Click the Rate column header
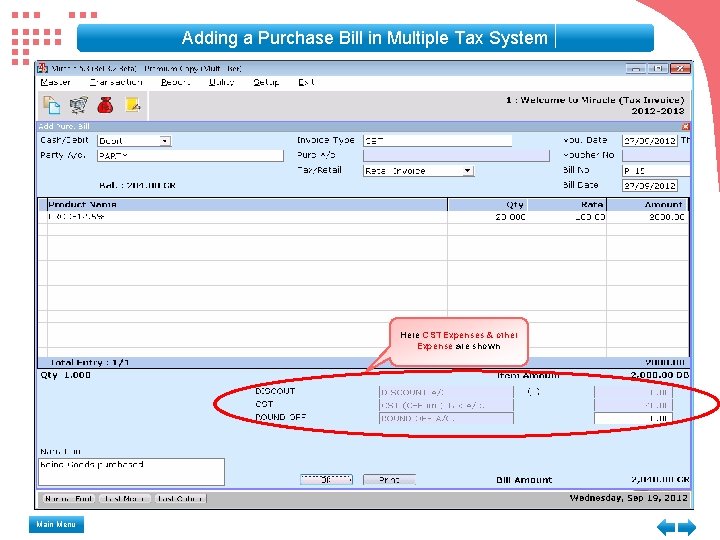The width and height of the screenshot is (720, 540). click(567, 204)
